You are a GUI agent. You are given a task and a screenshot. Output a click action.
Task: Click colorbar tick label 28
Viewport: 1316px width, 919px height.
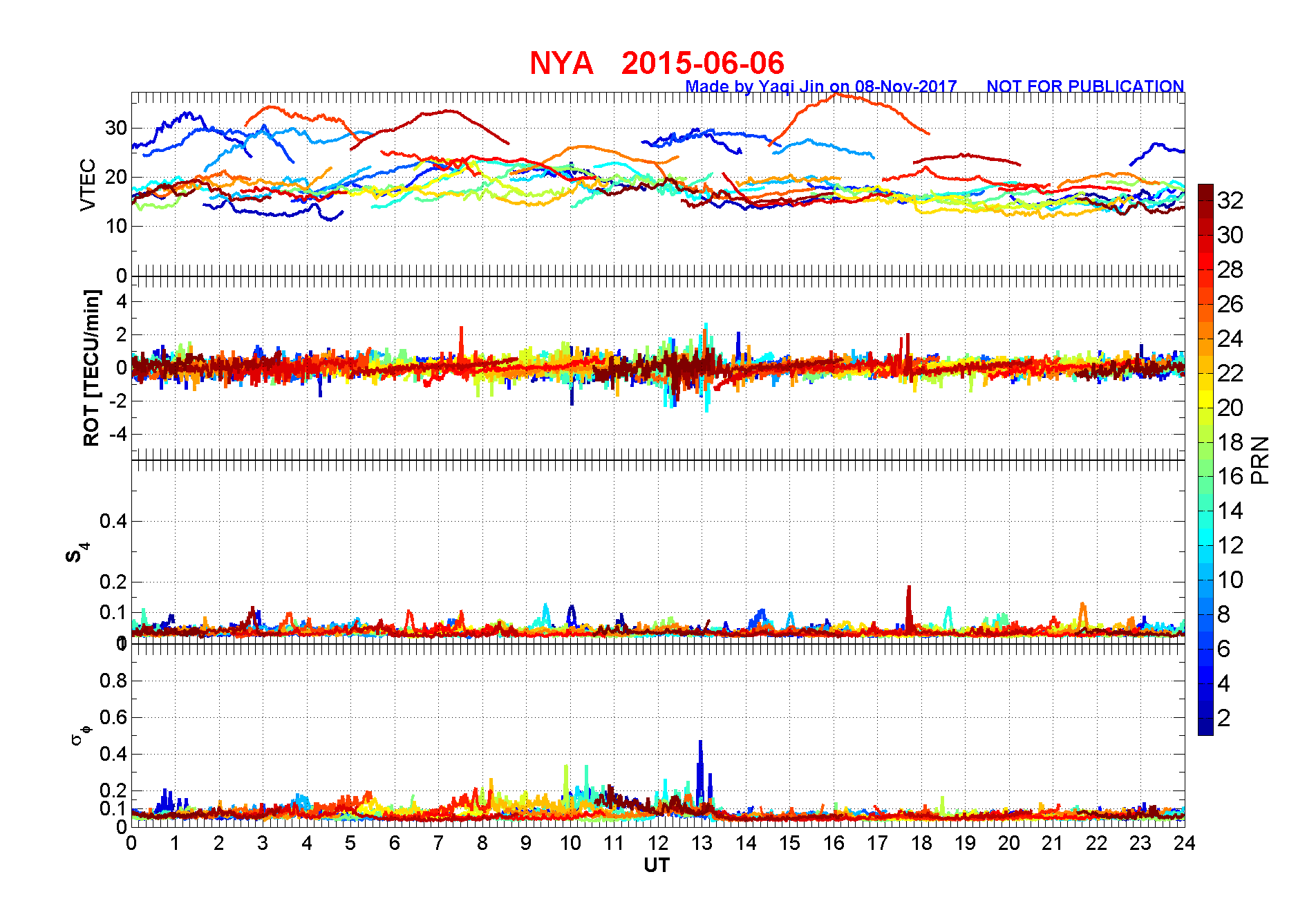1230,269
